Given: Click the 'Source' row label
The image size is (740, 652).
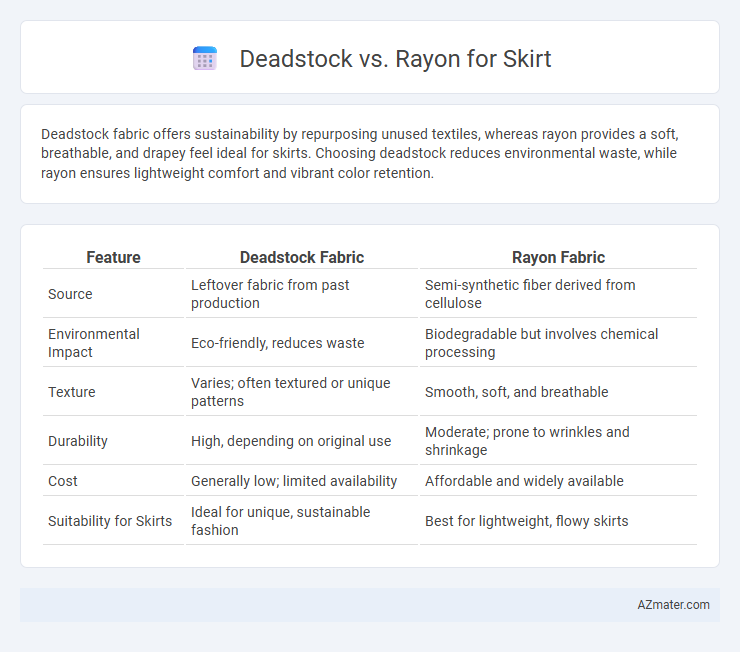Looking at the screenshot, I should 70,294.
